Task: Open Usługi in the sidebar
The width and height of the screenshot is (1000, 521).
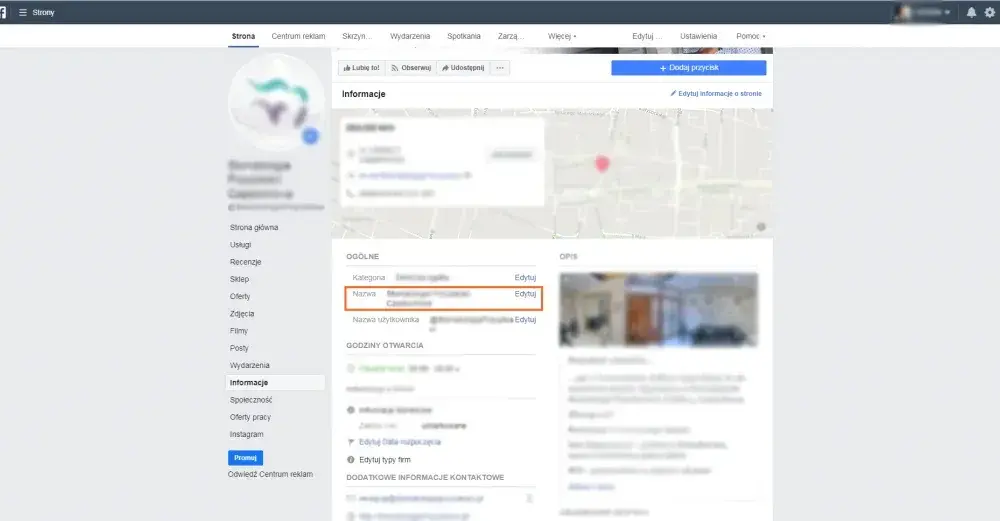Action: tap(240, 245)
